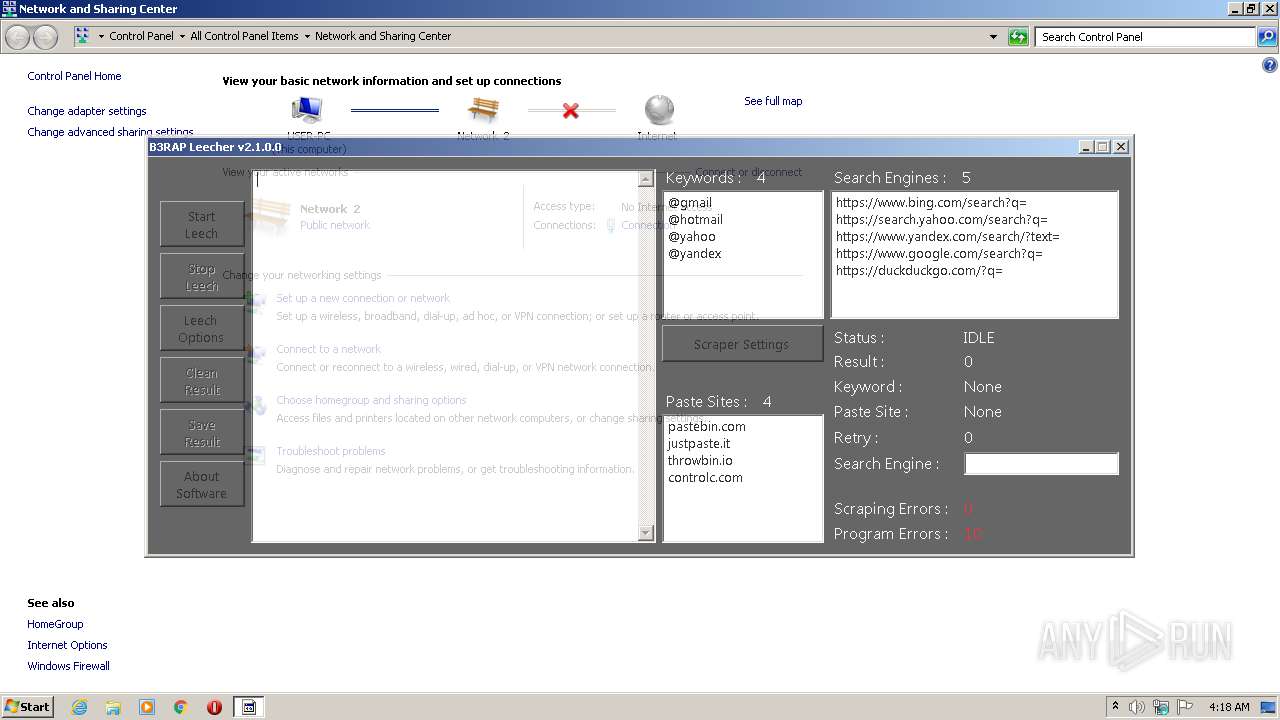Launch Google Chrome from taskbar
1280x720 pixels.
(x=181, y=707)
